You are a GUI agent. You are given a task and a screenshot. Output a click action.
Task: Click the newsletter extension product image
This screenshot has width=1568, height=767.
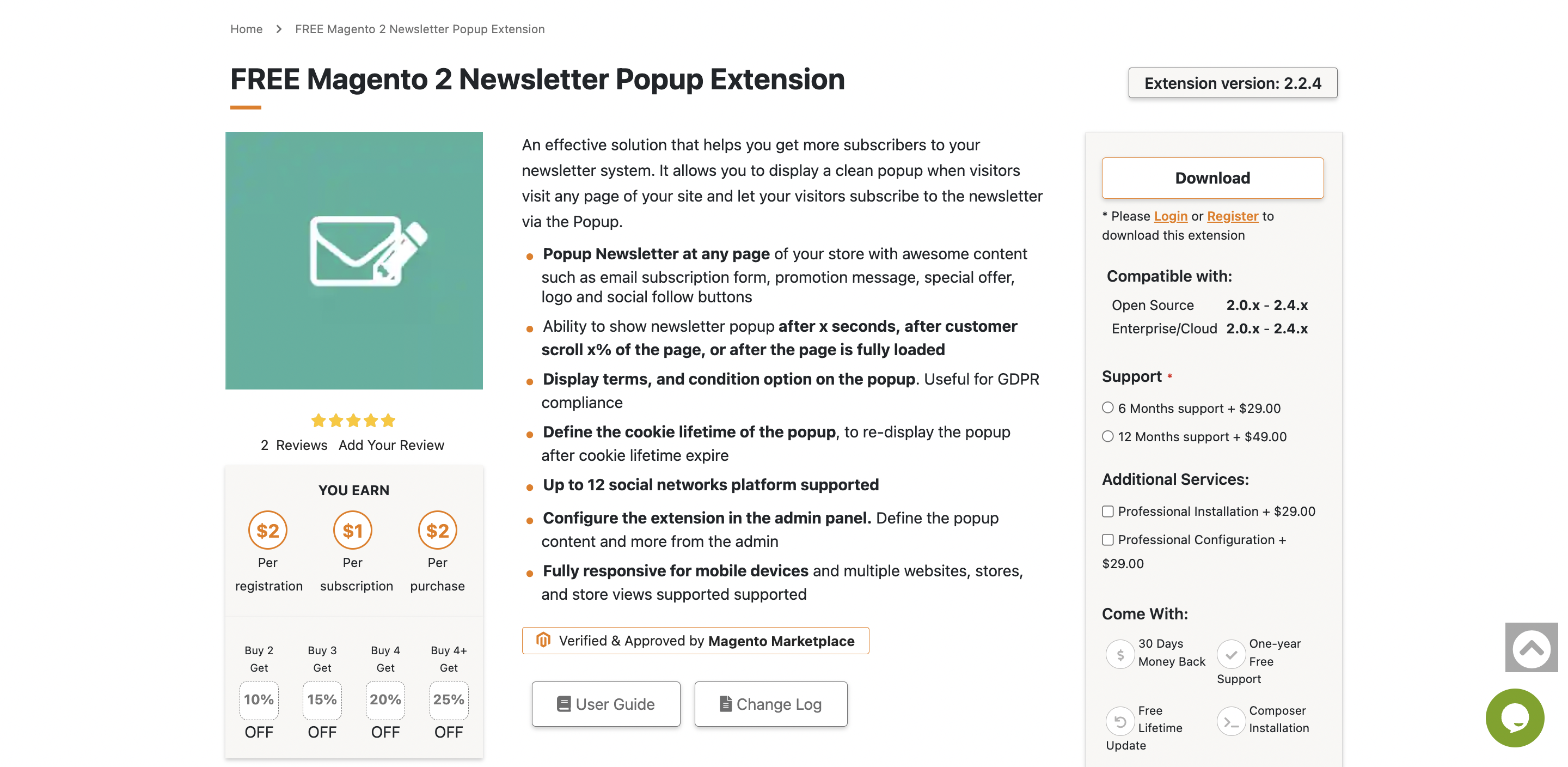pos(354,261)
